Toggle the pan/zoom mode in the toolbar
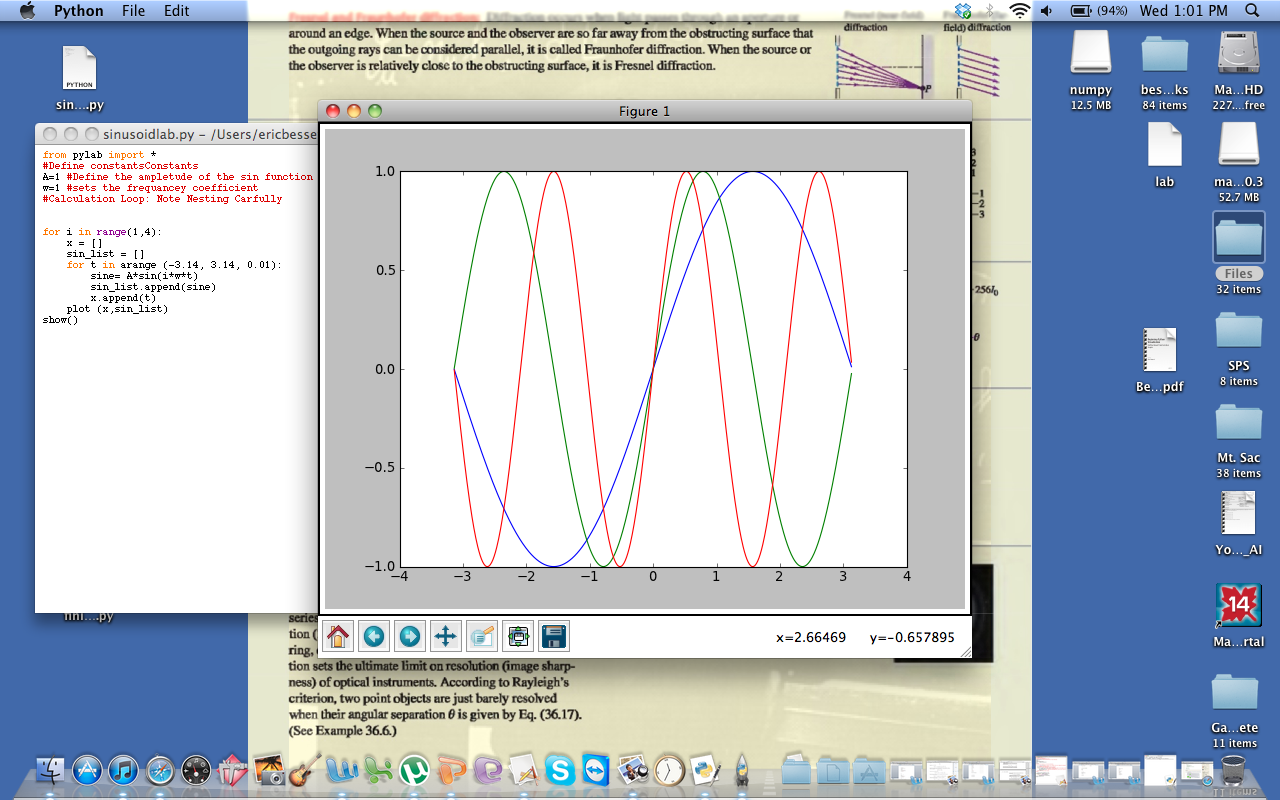Image resolution: width=1280 pixels, height=800 pixels. pyautogui.click(x=445, y=636)
